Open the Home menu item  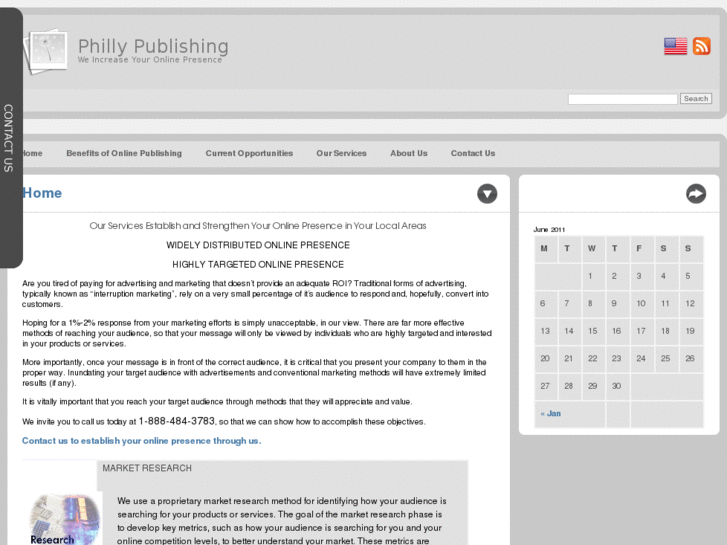pos(32,153)
